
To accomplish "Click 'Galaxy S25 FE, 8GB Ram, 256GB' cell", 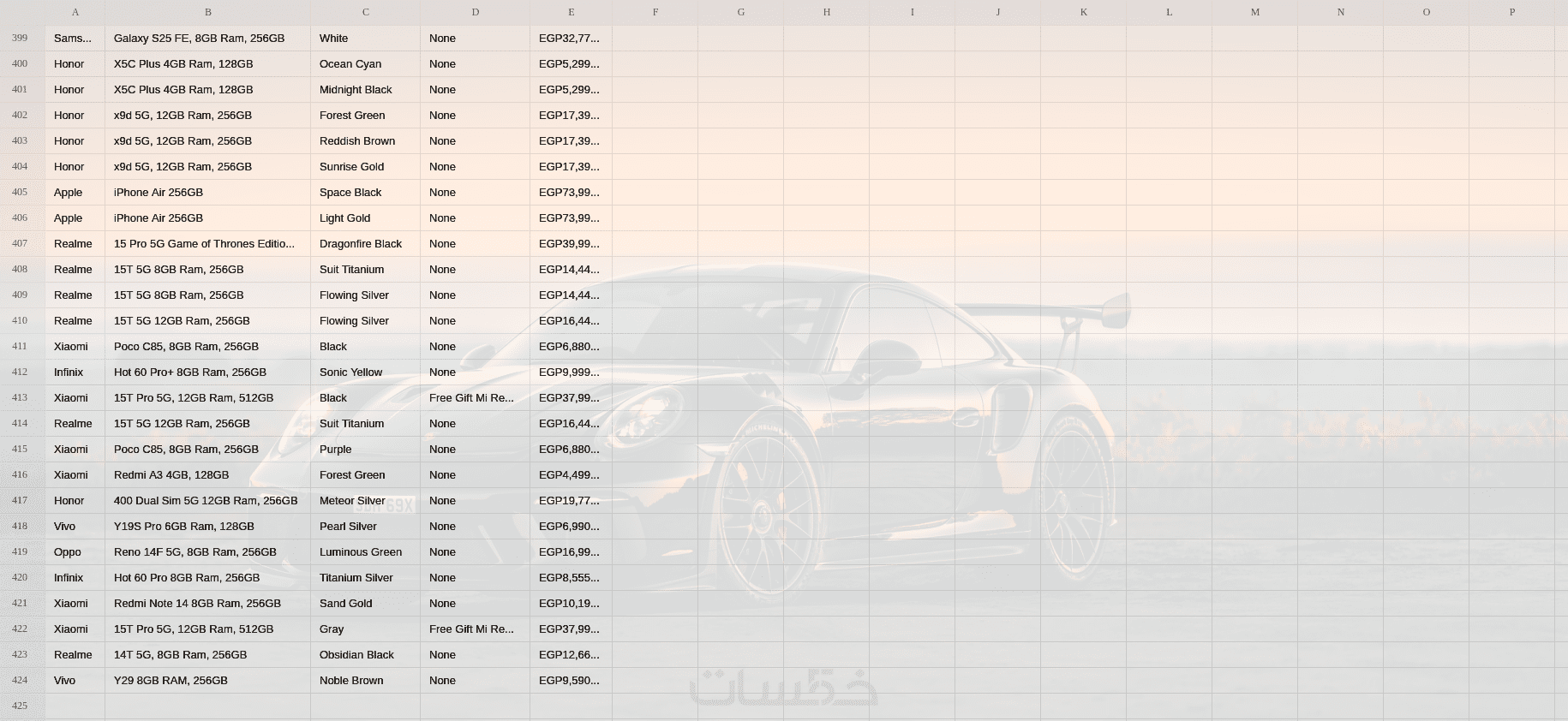I will [208, 39].
